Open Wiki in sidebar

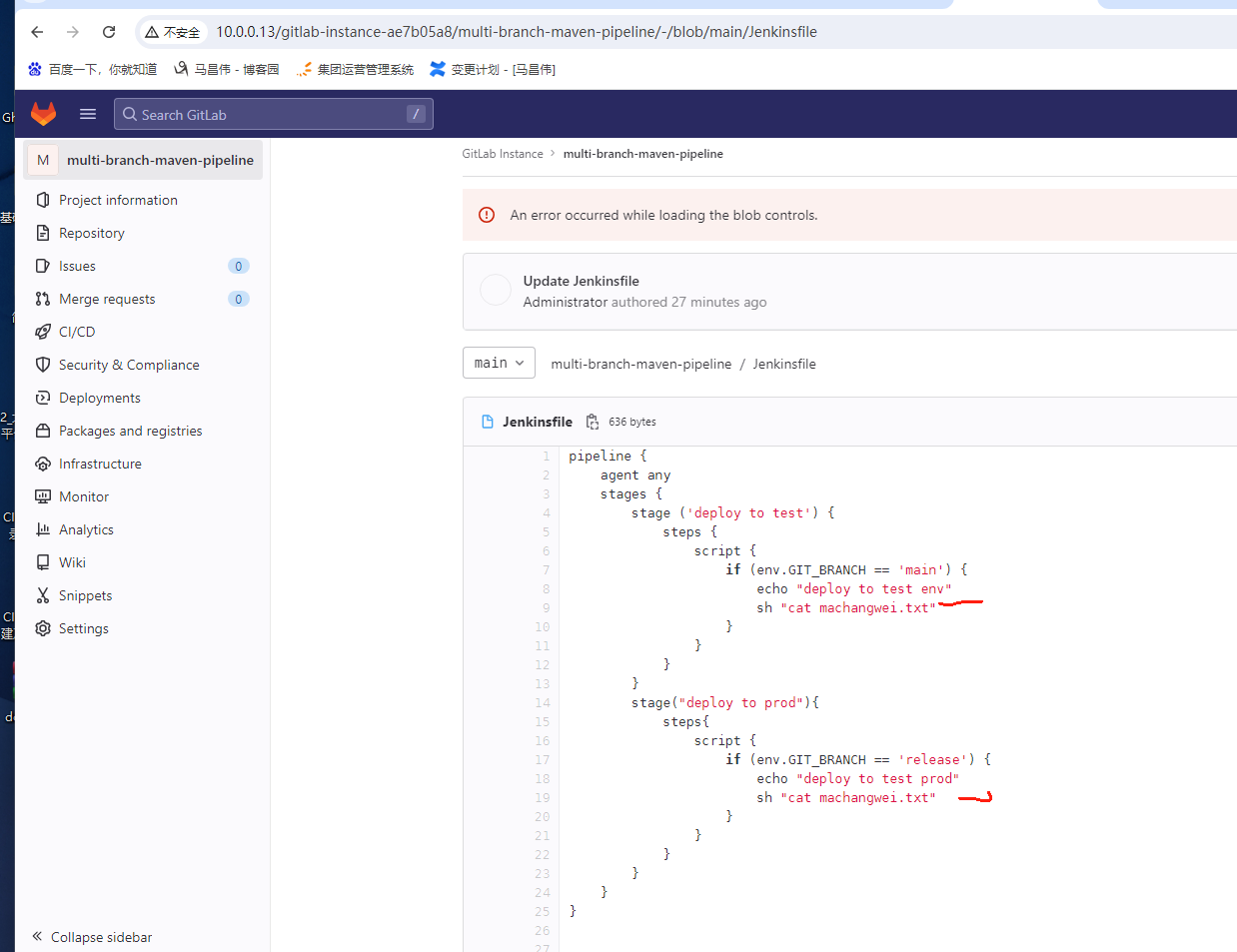pos(72,562)
